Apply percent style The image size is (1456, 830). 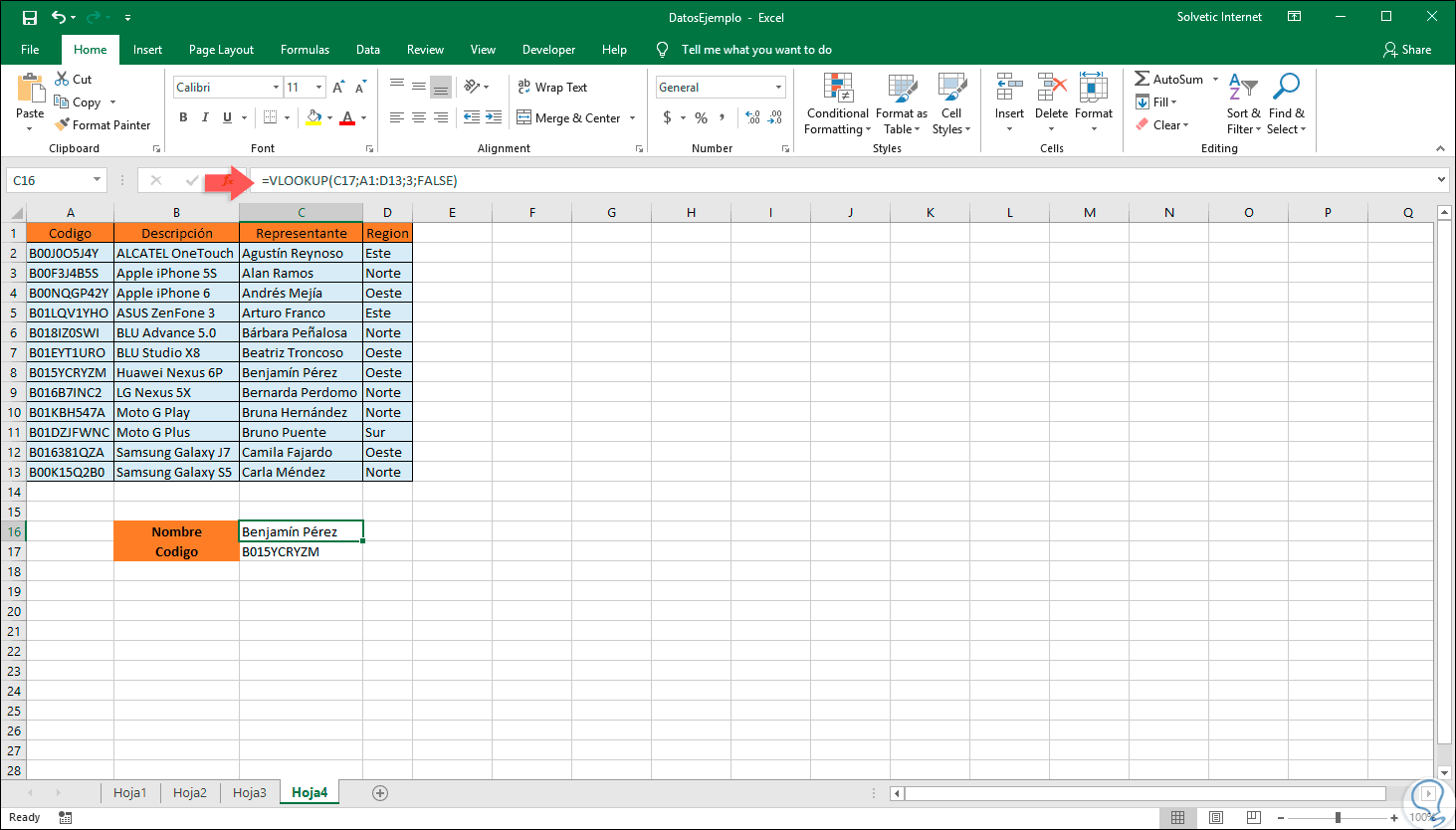702,117
